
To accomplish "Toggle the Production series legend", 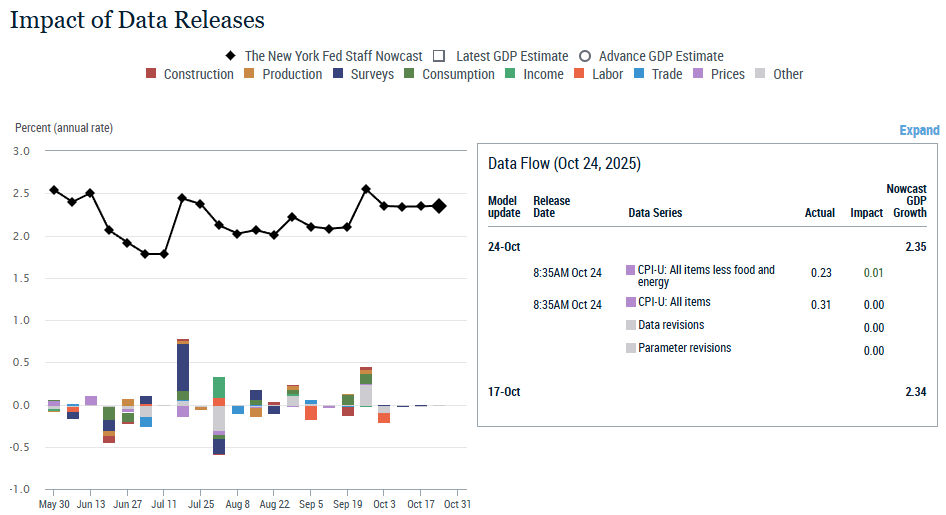I will 250,74.
